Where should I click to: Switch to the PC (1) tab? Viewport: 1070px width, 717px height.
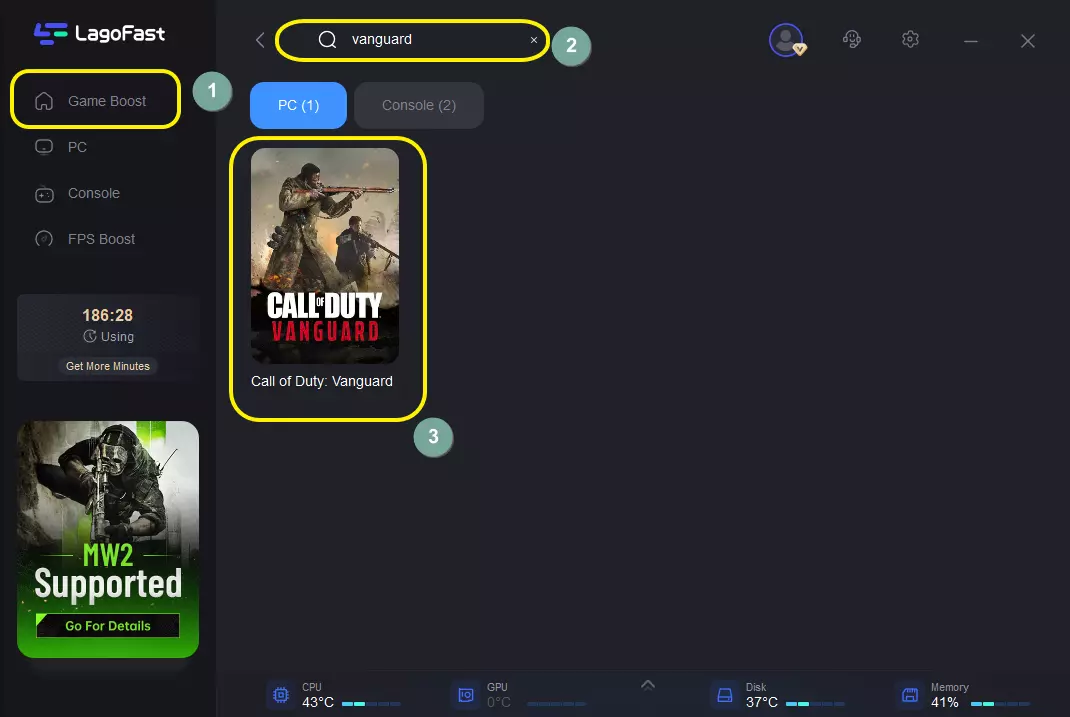pyautogui.click(x=298, y=105)
